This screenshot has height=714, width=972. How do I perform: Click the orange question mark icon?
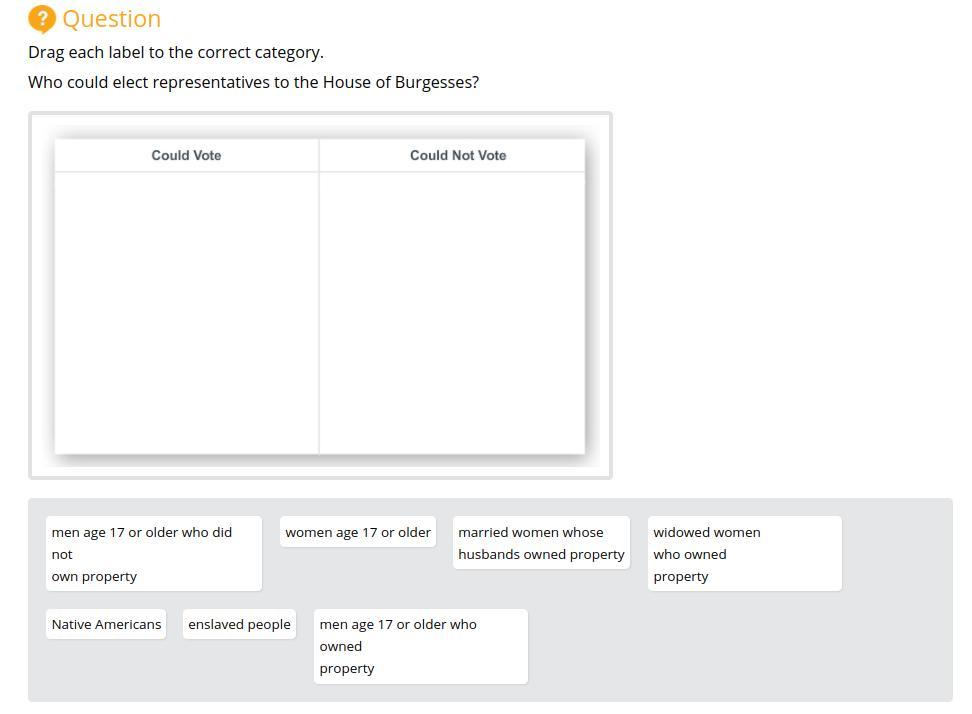pos(42,19)
